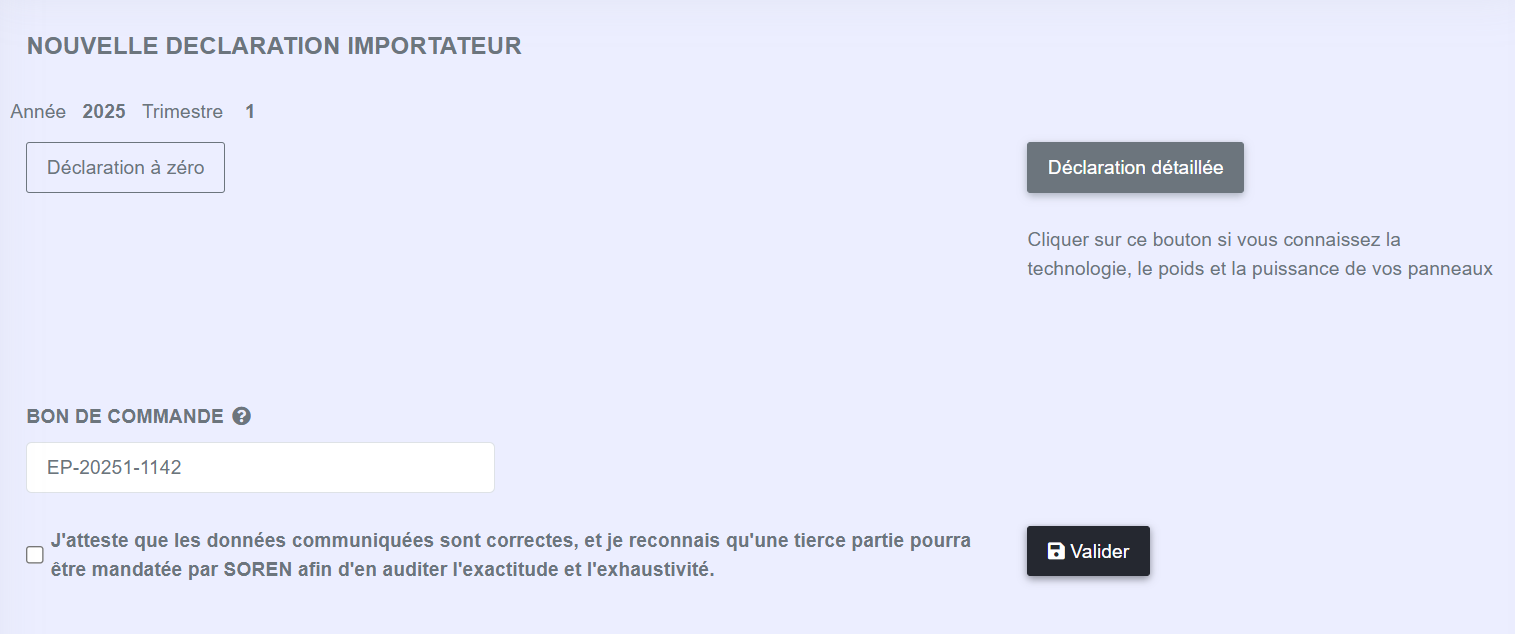Screen dimensions: 1515x634
Task: Click the Trimestre label
Action: [182, 111]
